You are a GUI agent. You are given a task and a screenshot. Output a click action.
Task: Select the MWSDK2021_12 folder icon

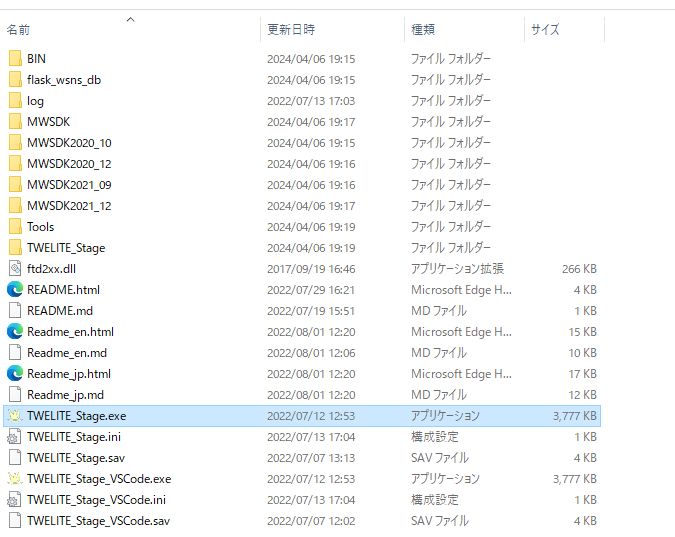pos(15,206)
